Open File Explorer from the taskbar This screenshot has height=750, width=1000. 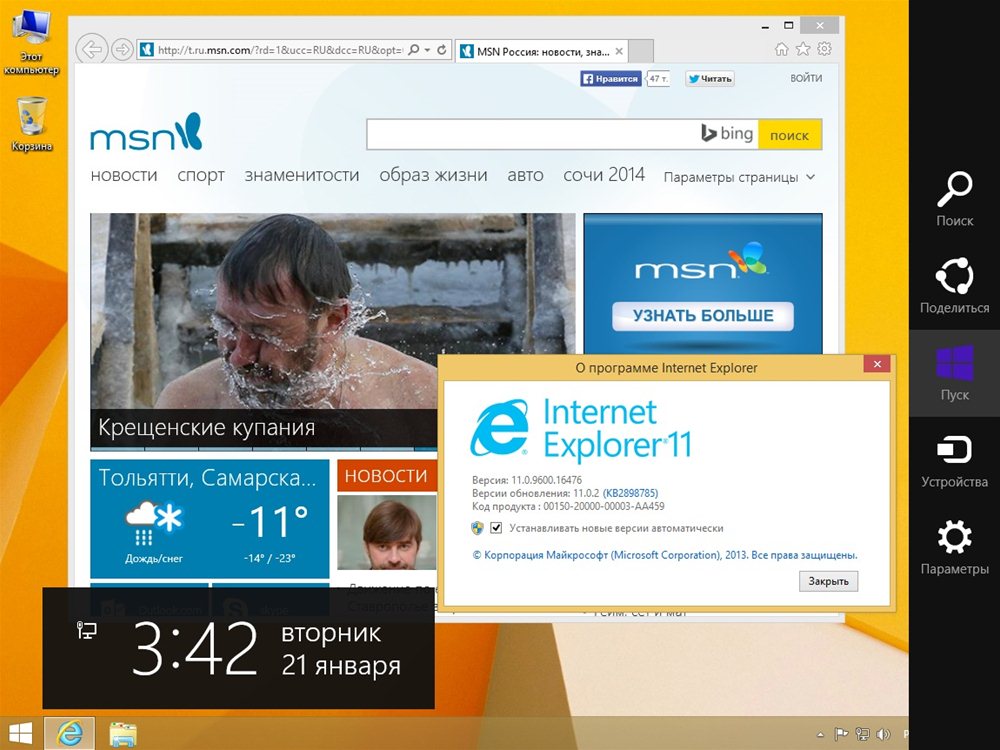pyautogui.click(x=122, y=734)
